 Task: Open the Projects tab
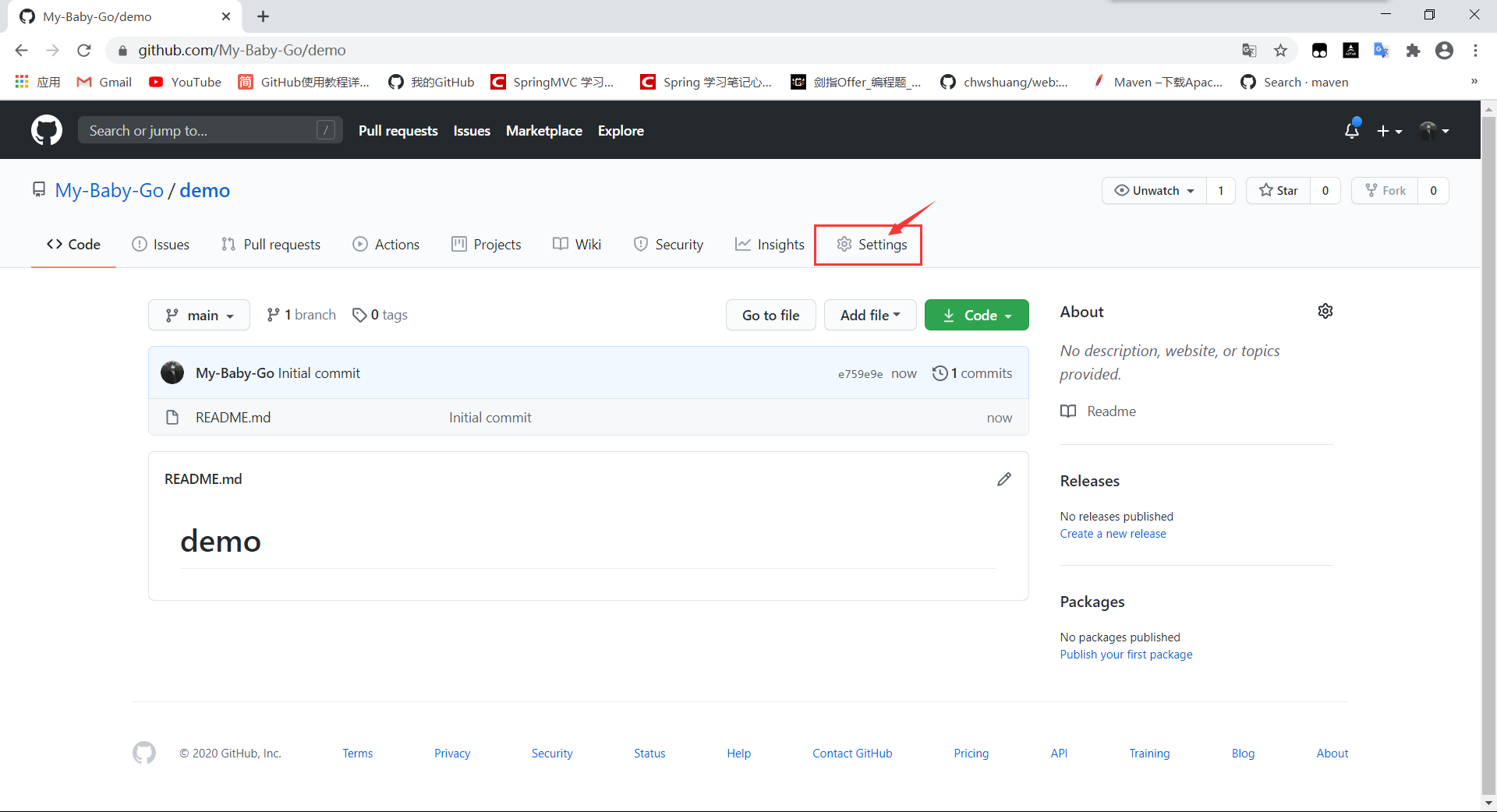pyautogui.click(x=487, y=245)
